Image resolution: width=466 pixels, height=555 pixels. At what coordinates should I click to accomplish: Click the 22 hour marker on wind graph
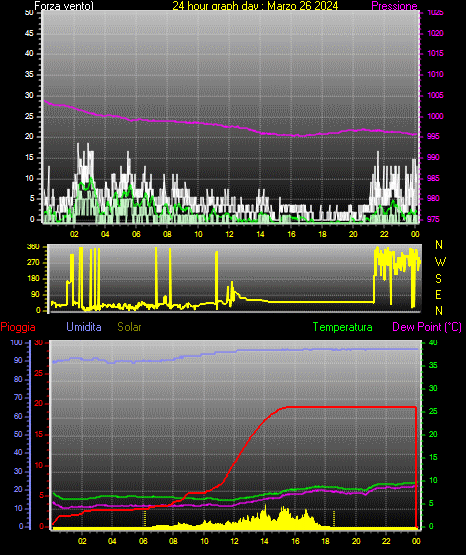coord(384,234)
